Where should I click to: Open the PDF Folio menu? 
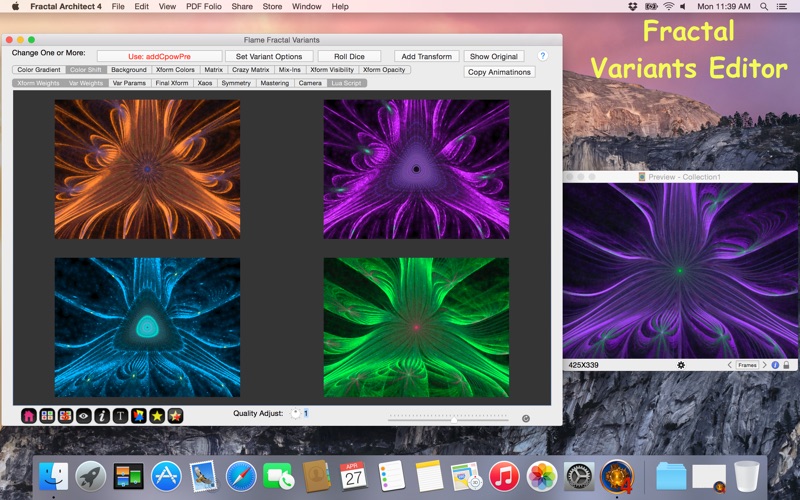pos(204,6)
